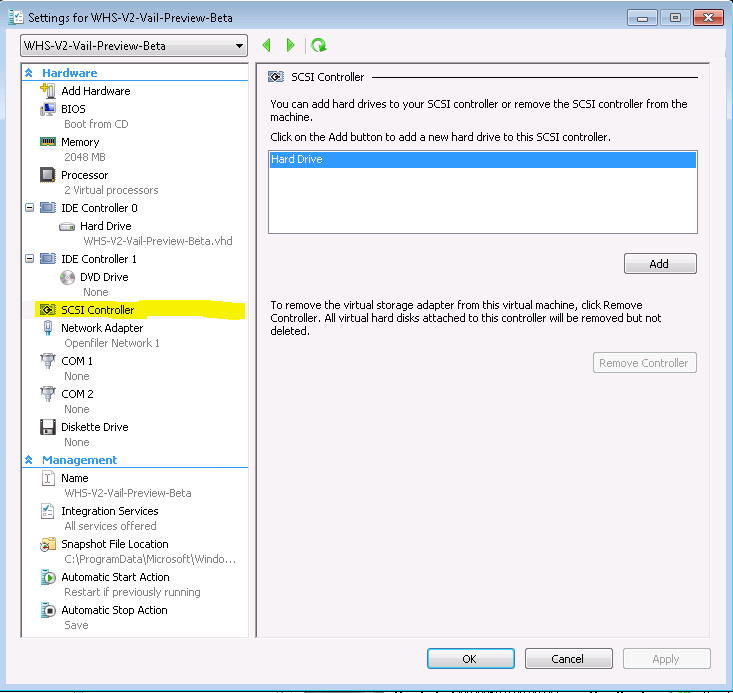
Task: Select the DVD Drive disc icon
Action: 67,277
